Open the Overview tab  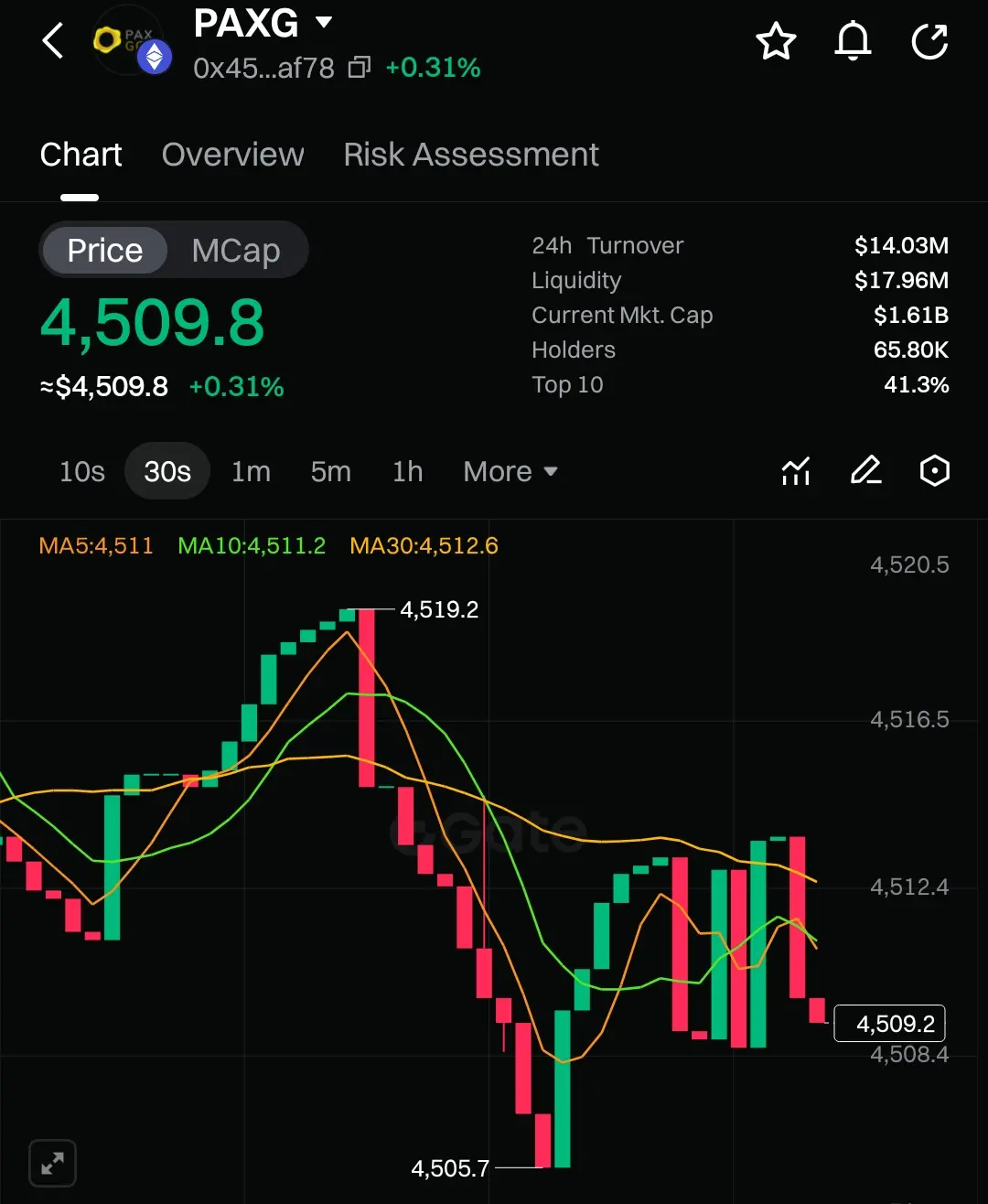[232, 155]
